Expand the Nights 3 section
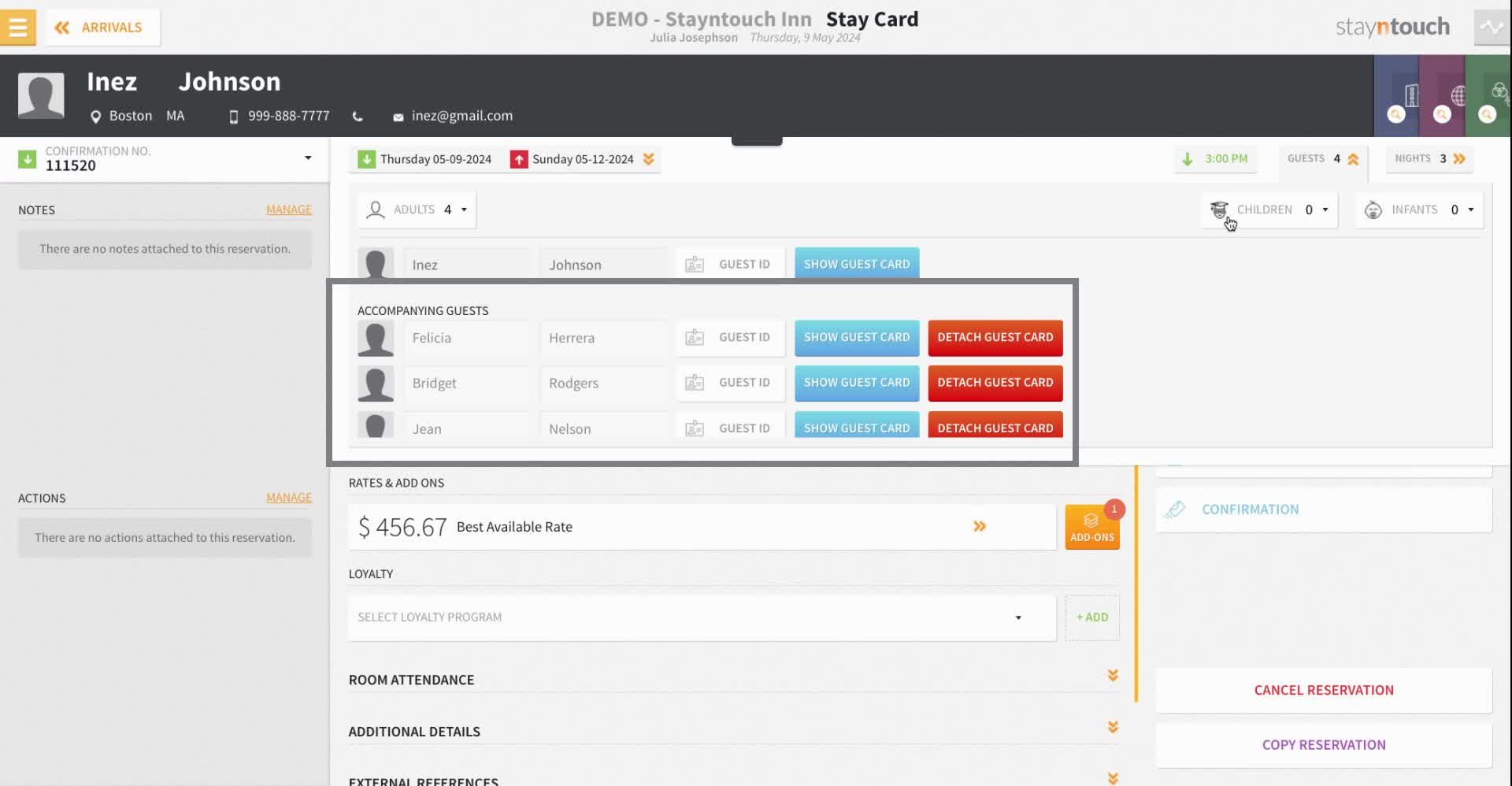The width and height of the screenshot is (1512, 786). (x=1430, y=158)
